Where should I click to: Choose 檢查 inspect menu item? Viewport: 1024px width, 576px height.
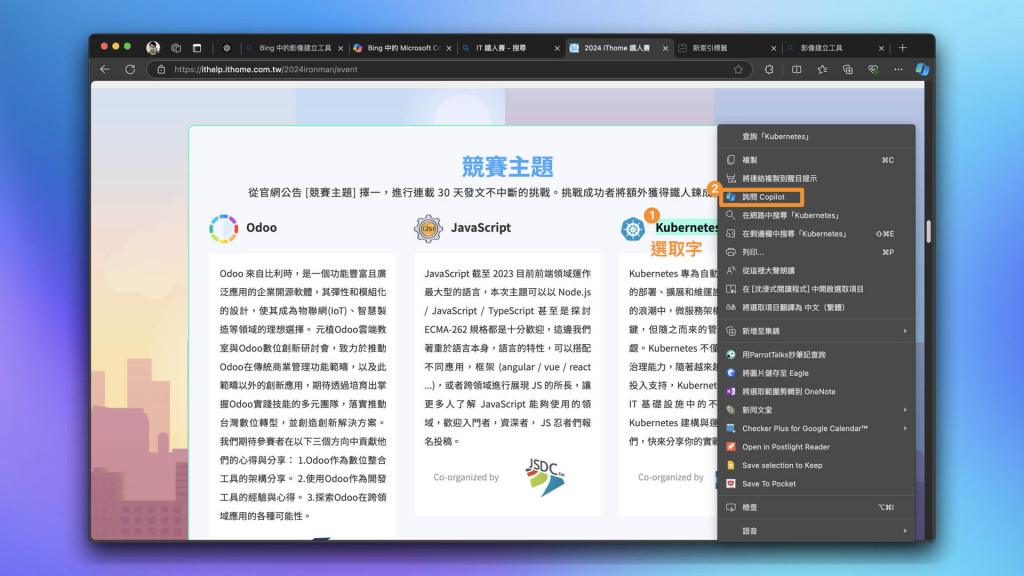tap(816, 507)
